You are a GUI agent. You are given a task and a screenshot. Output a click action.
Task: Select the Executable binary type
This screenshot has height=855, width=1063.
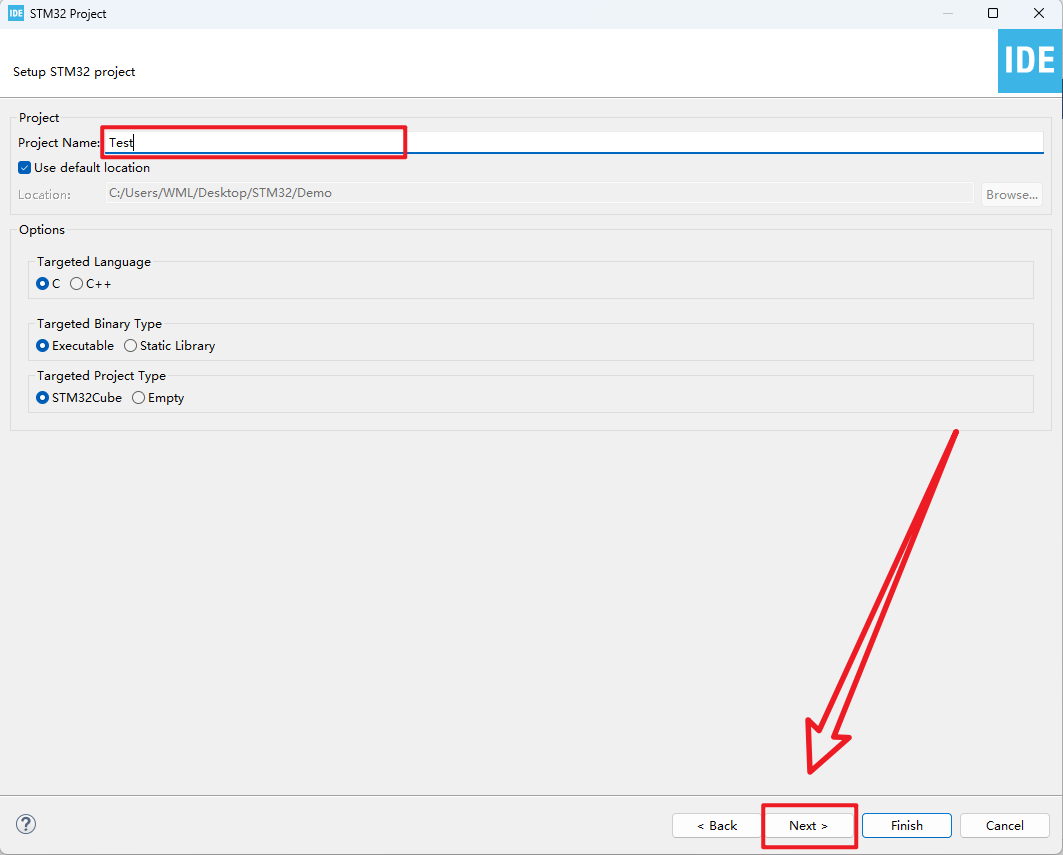(x=43, y=346)
